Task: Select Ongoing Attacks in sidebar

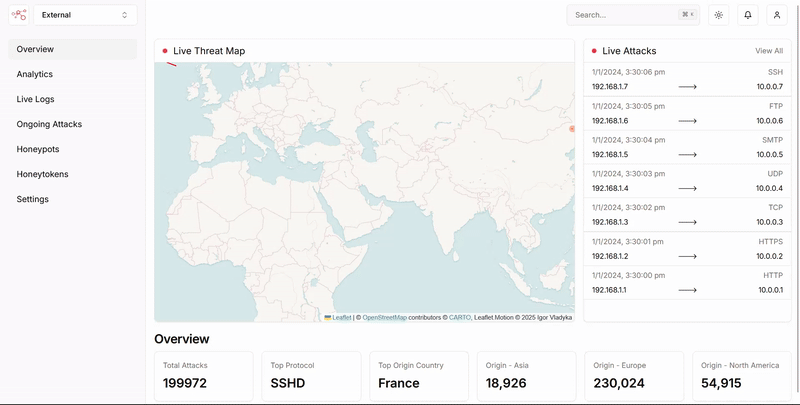Action: pos(49,124)
